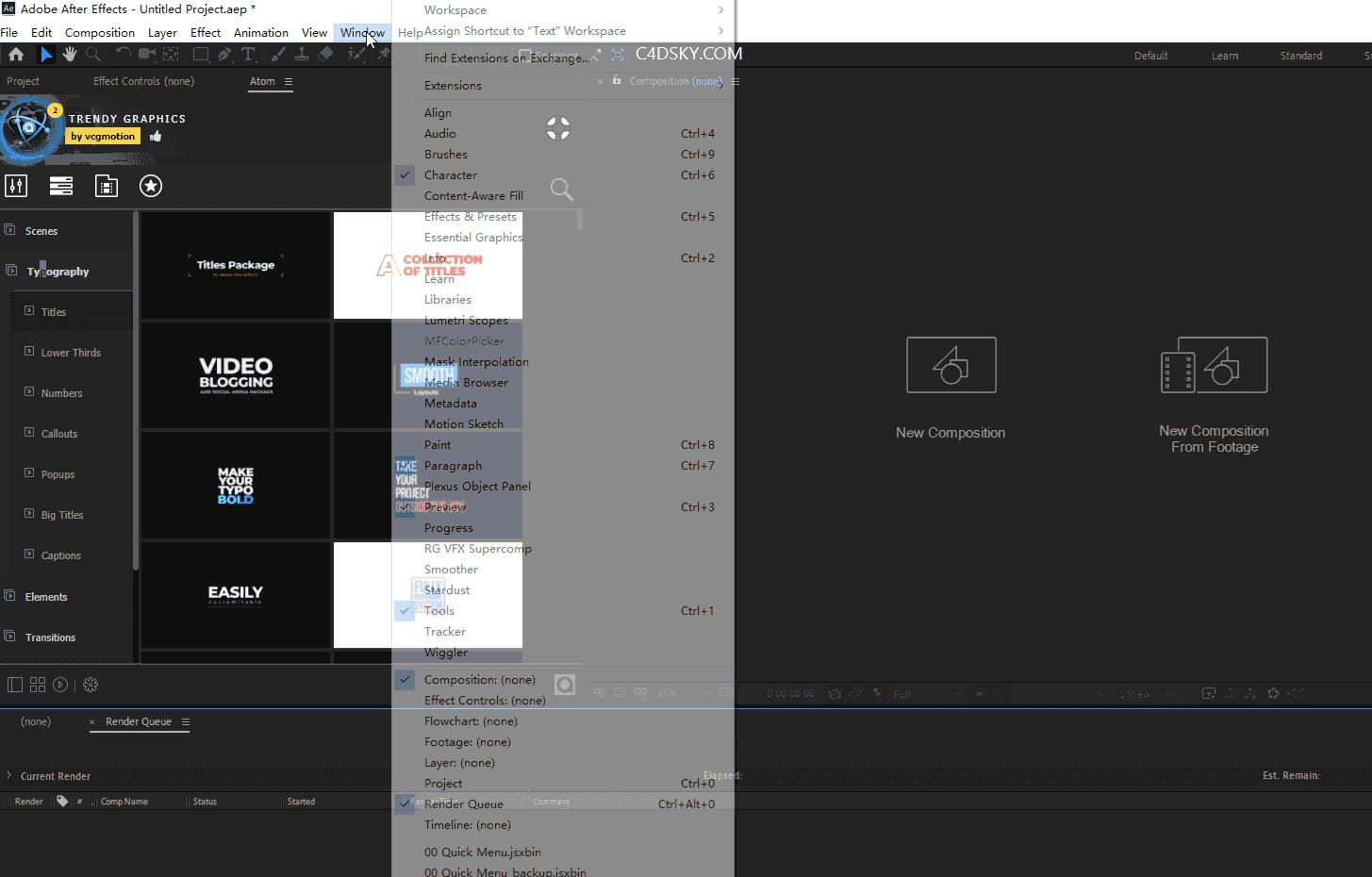The width and height of the screenshot is (1372, 877).
Task: Open the Make Your Typo Bold thumbnail
Action: (x=236, y=485)
